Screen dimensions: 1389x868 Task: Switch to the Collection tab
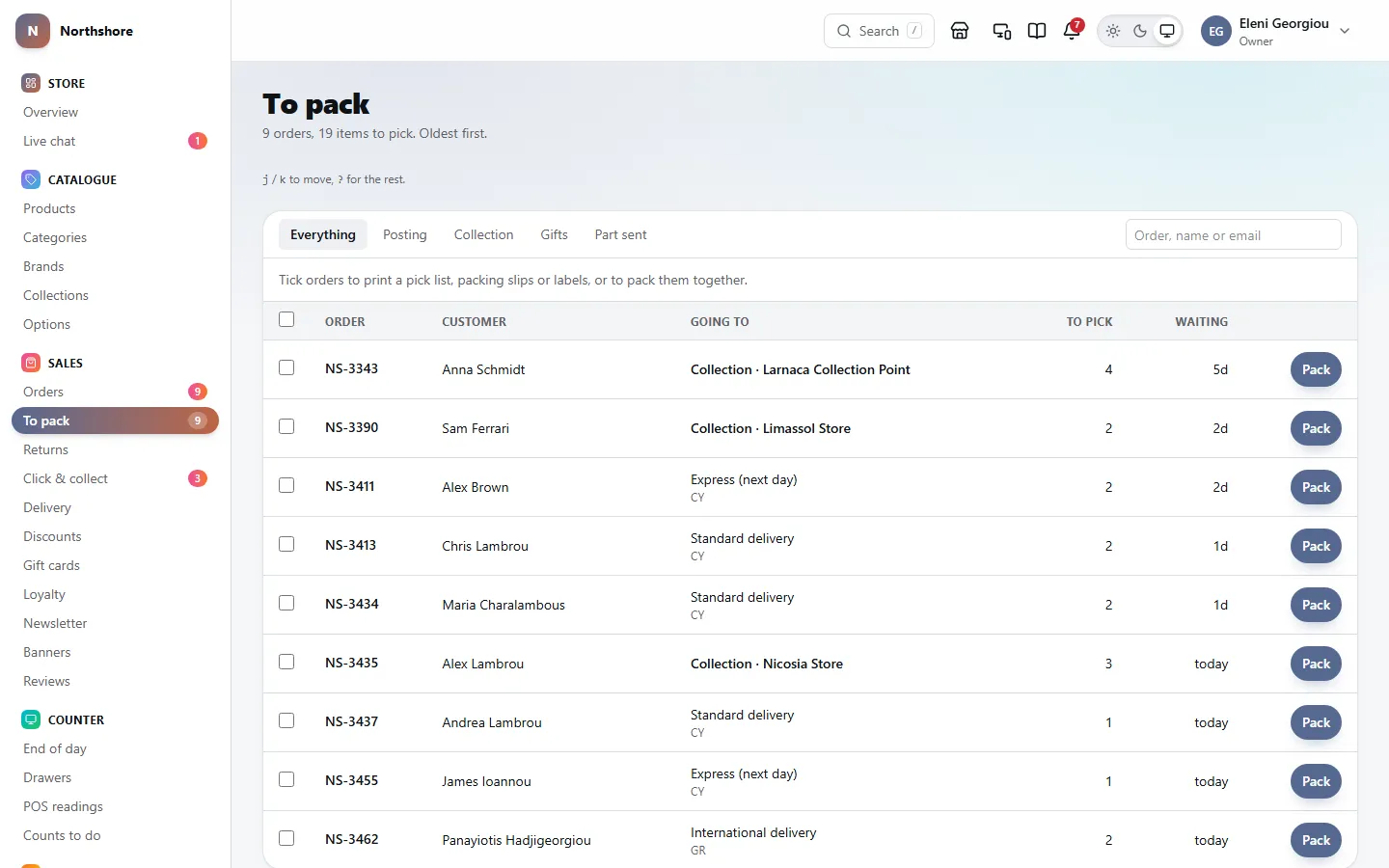(483, 234)
